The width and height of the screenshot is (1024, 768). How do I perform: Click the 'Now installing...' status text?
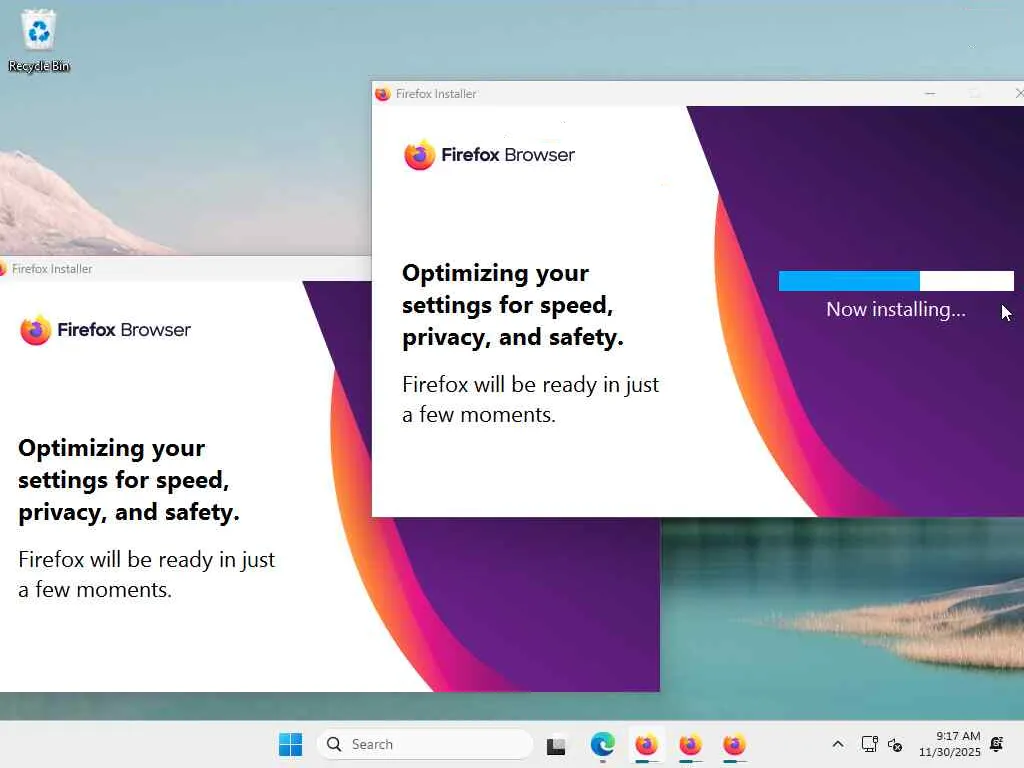895,309
